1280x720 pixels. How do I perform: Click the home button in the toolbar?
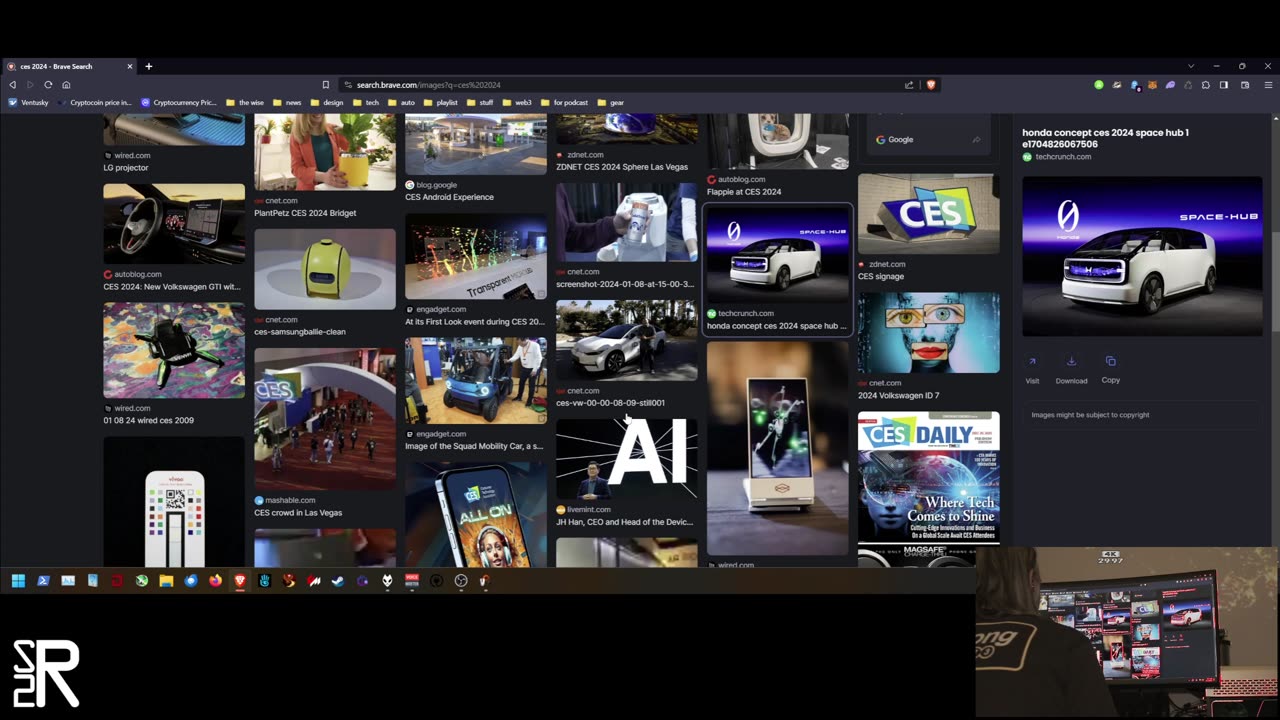66,85
